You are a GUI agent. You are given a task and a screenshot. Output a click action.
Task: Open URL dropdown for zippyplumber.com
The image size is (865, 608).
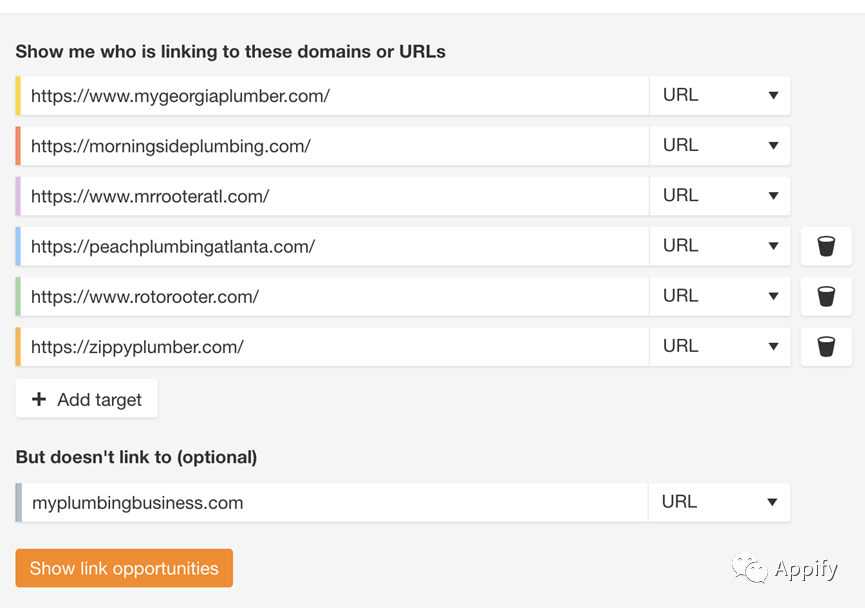coord(720,346)
